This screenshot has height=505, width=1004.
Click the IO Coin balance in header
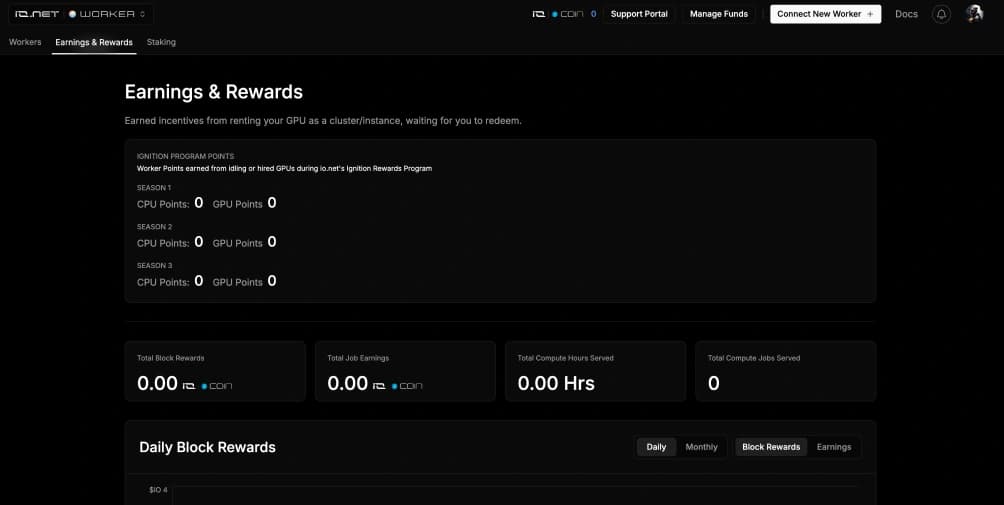564,14
